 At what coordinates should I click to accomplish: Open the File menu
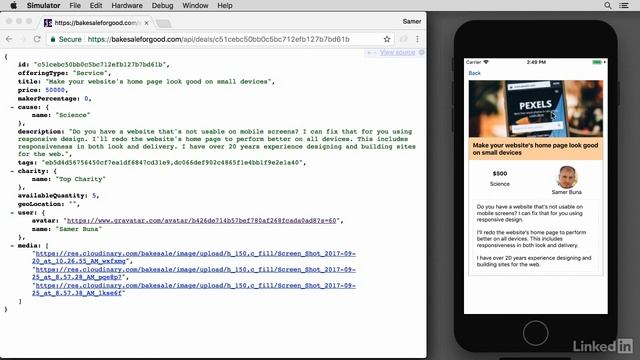pyautogui.click(x=75, y=5)
